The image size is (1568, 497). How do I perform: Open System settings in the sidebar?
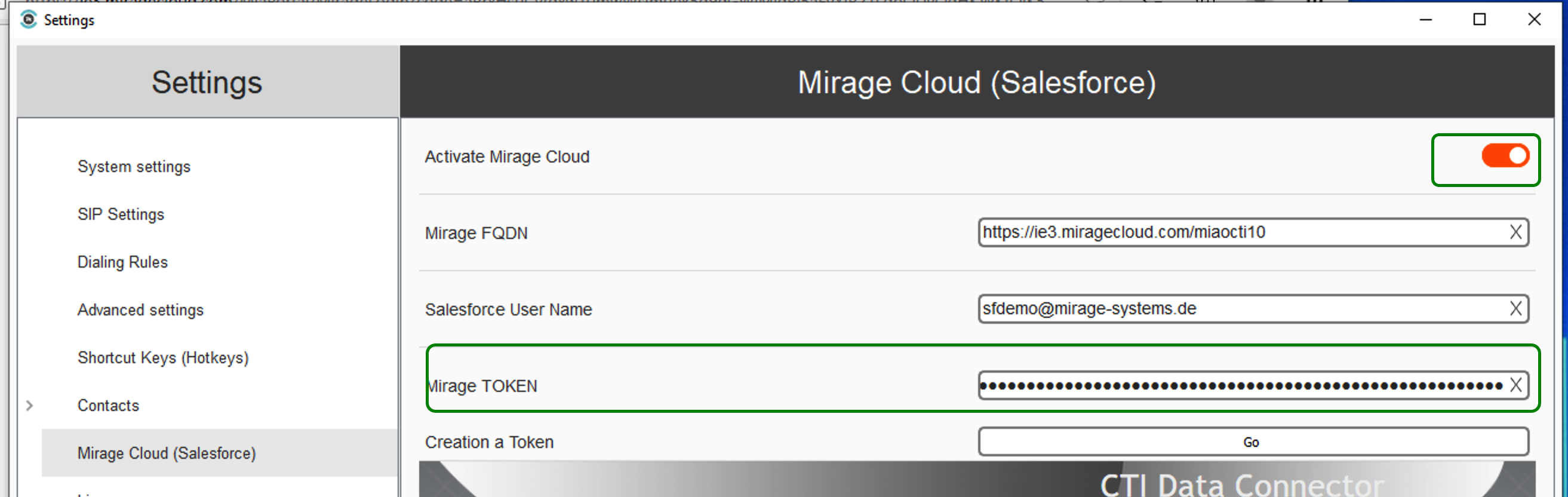tap(134, 166)
